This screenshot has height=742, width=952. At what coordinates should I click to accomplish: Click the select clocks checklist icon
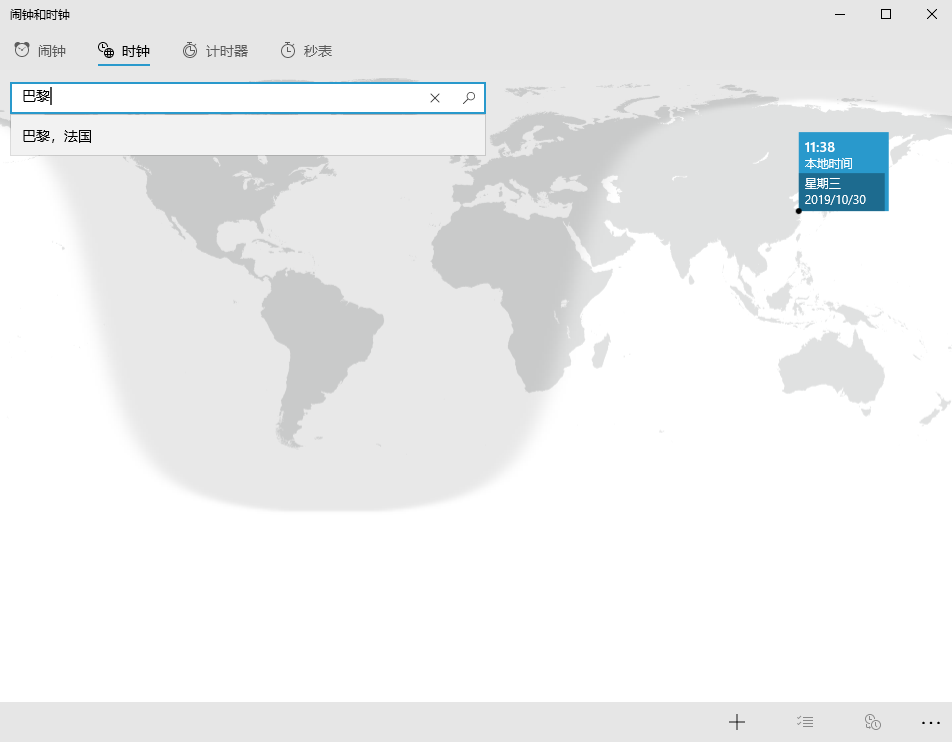805,721
